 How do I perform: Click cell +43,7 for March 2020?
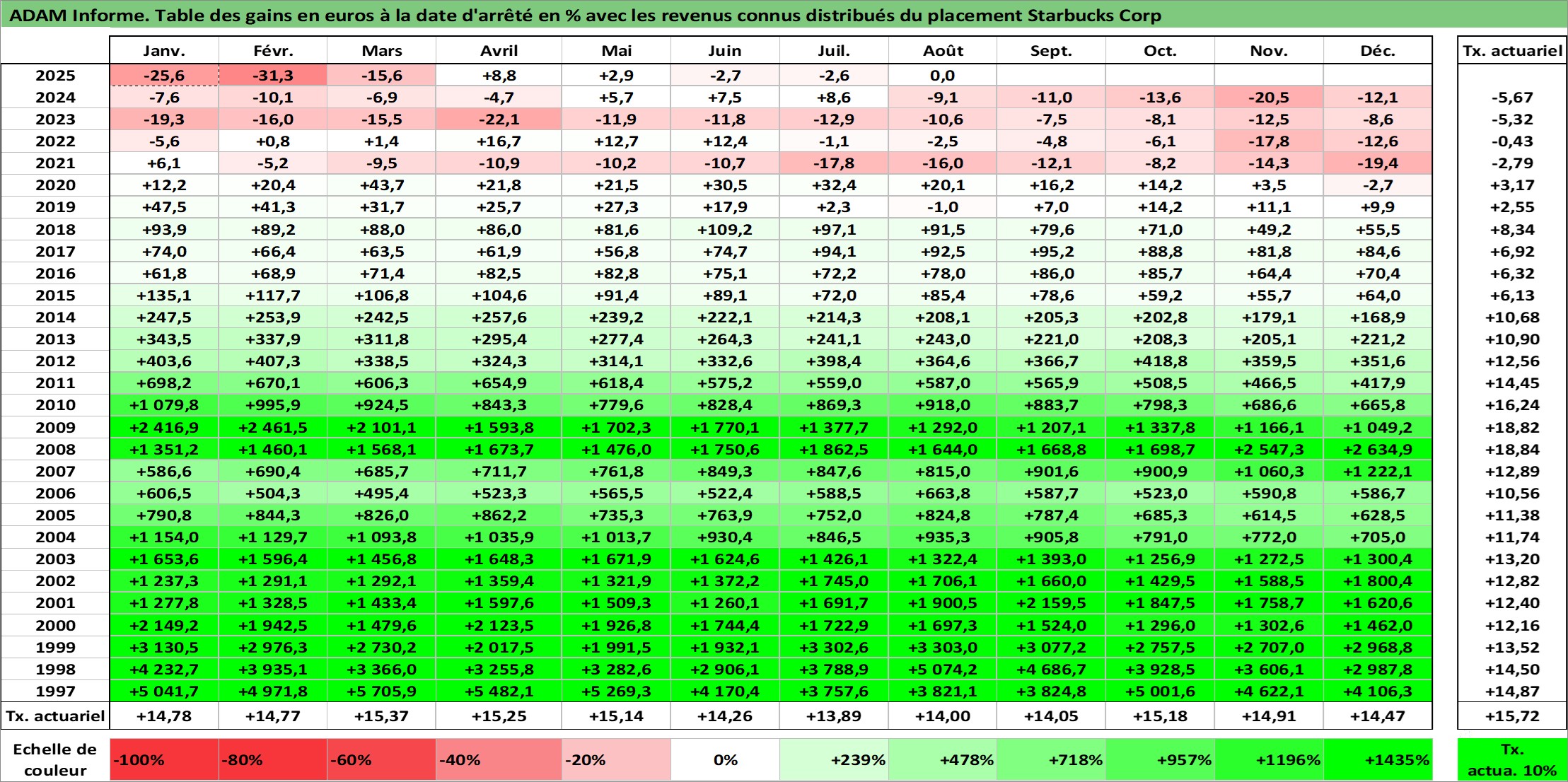[381, 185]
